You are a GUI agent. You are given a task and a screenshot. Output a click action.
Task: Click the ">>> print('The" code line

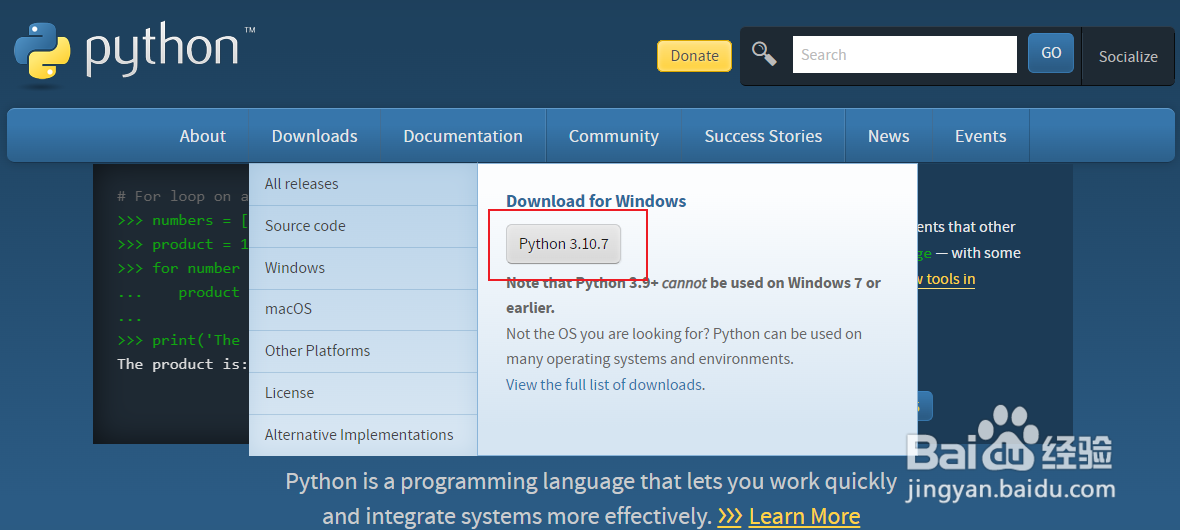click(x=178, y=340)
